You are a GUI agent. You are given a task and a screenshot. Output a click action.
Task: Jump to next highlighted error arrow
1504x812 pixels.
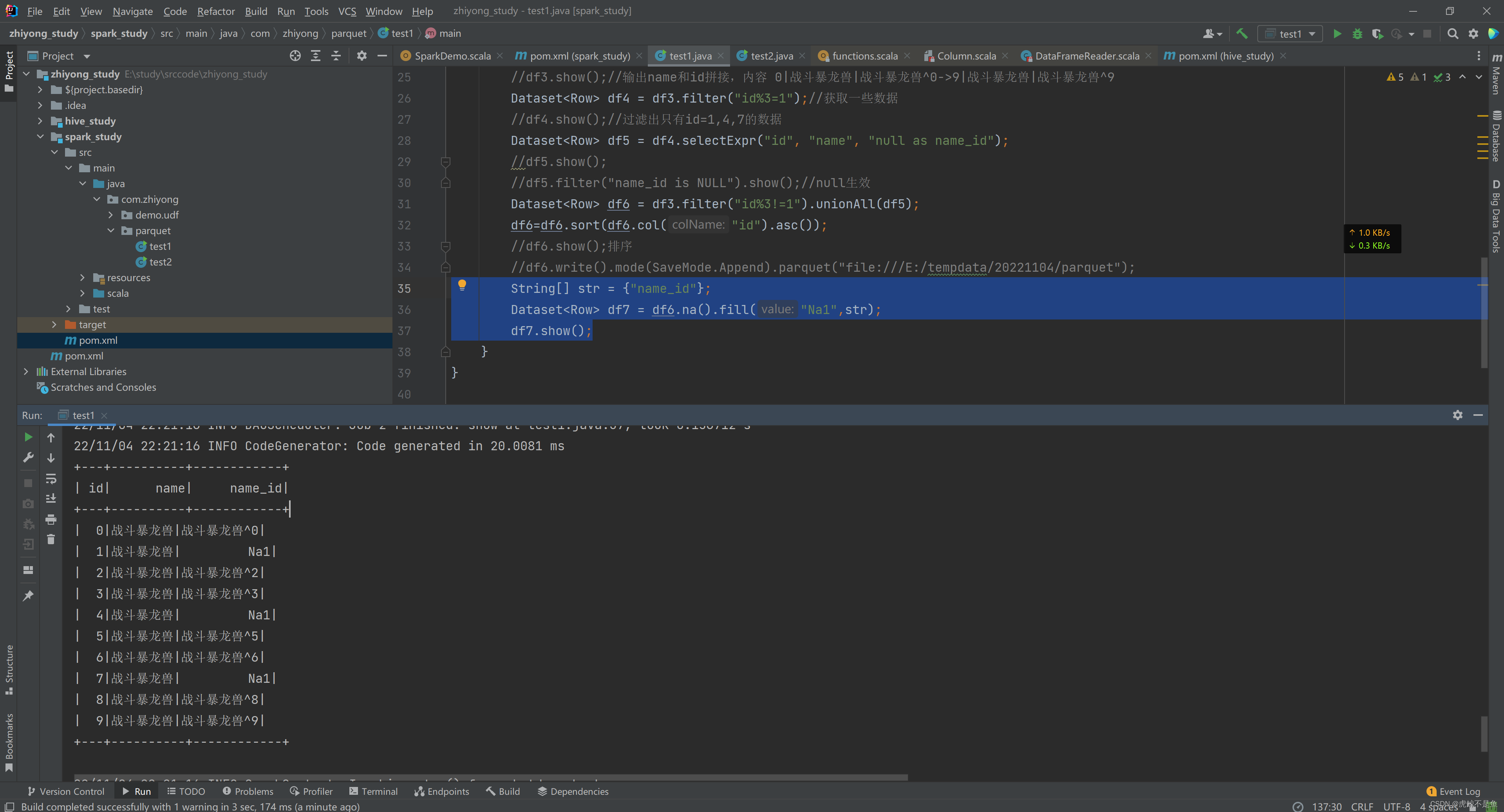[x=1479, y=77]
